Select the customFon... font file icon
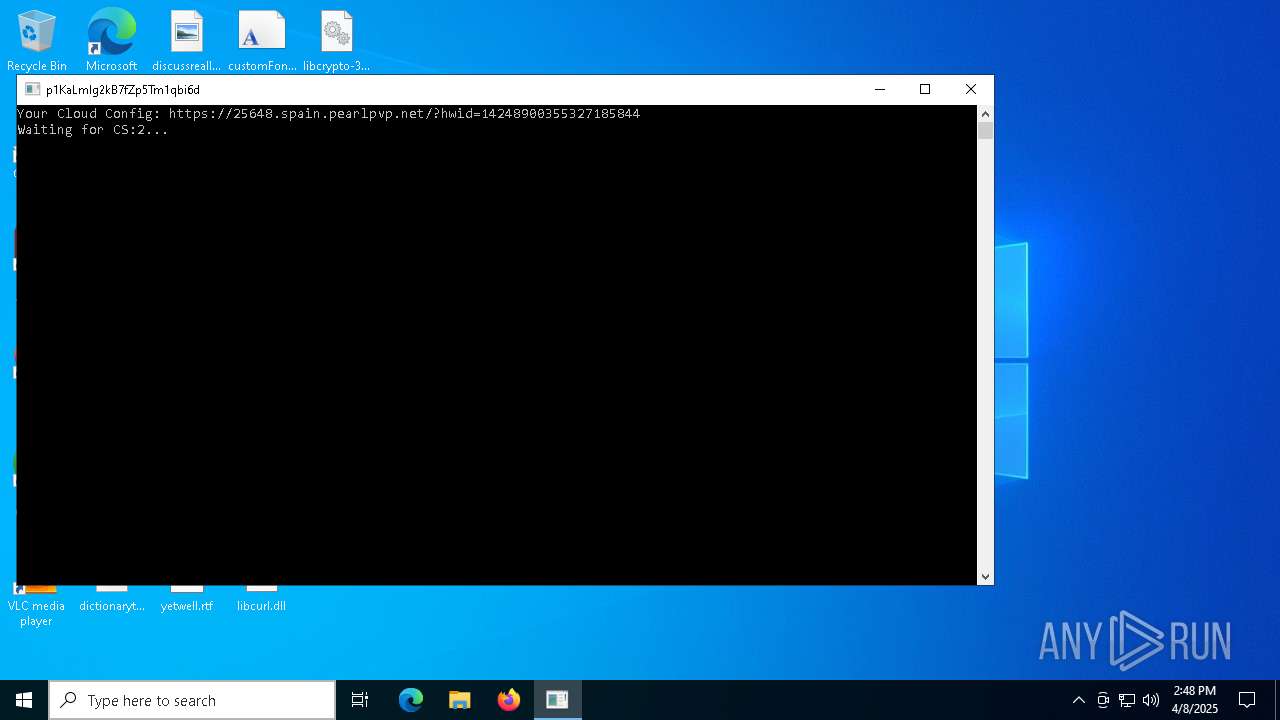 [x=262, y=40]
